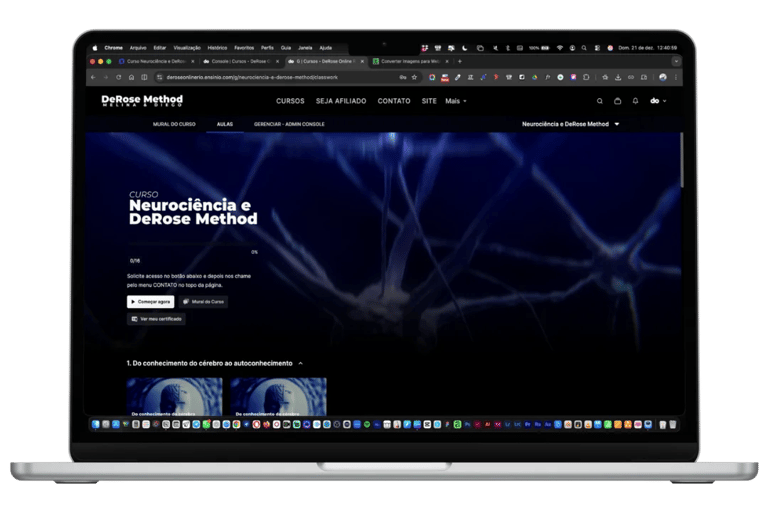This screenshot has width=768, height=512.
Task: Switch to 'Converter Imagens' browser tab
Action: pos(408,61)
